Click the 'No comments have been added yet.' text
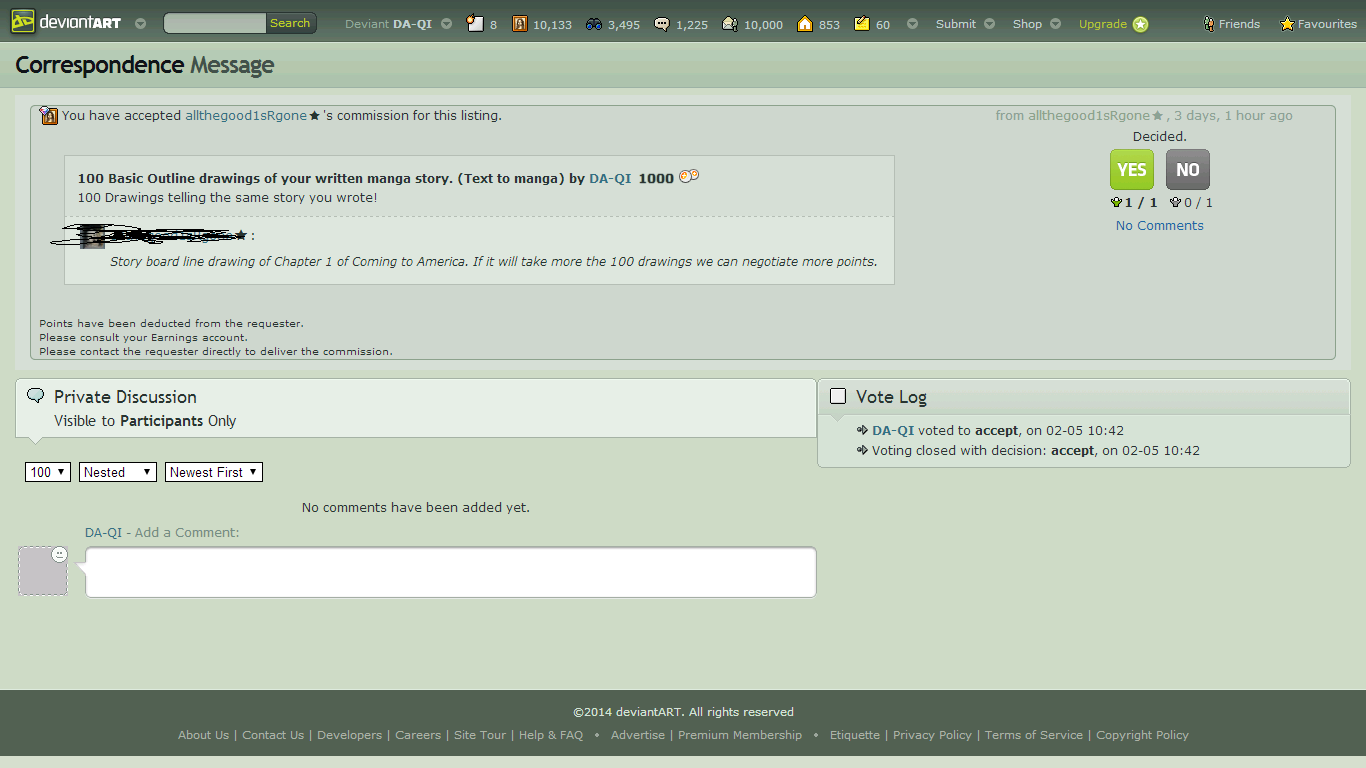This screenshot has height=768, width=1366. click(x=416, y=508)
